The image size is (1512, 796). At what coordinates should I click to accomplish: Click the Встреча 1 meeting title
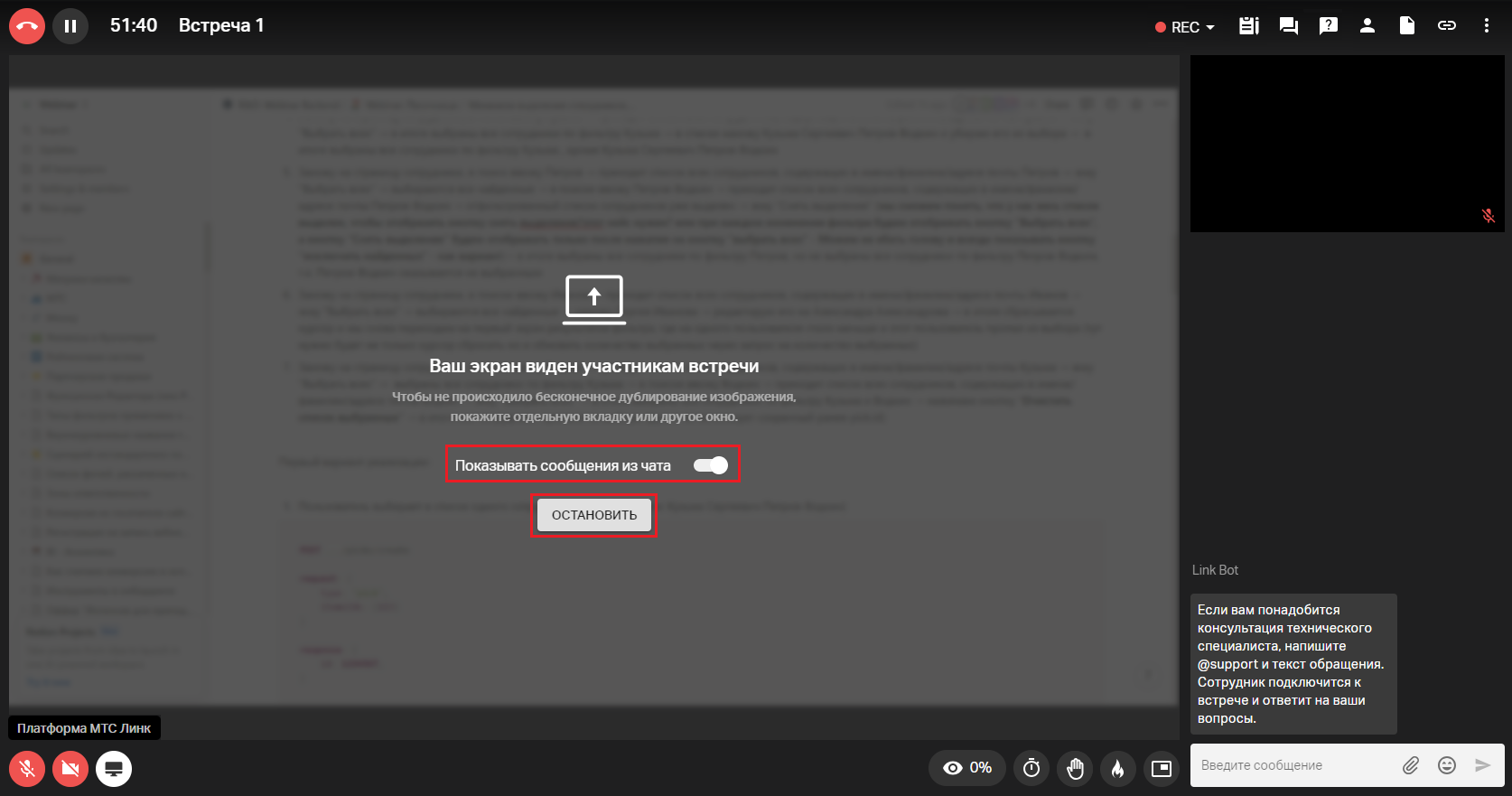coord(221,25)
